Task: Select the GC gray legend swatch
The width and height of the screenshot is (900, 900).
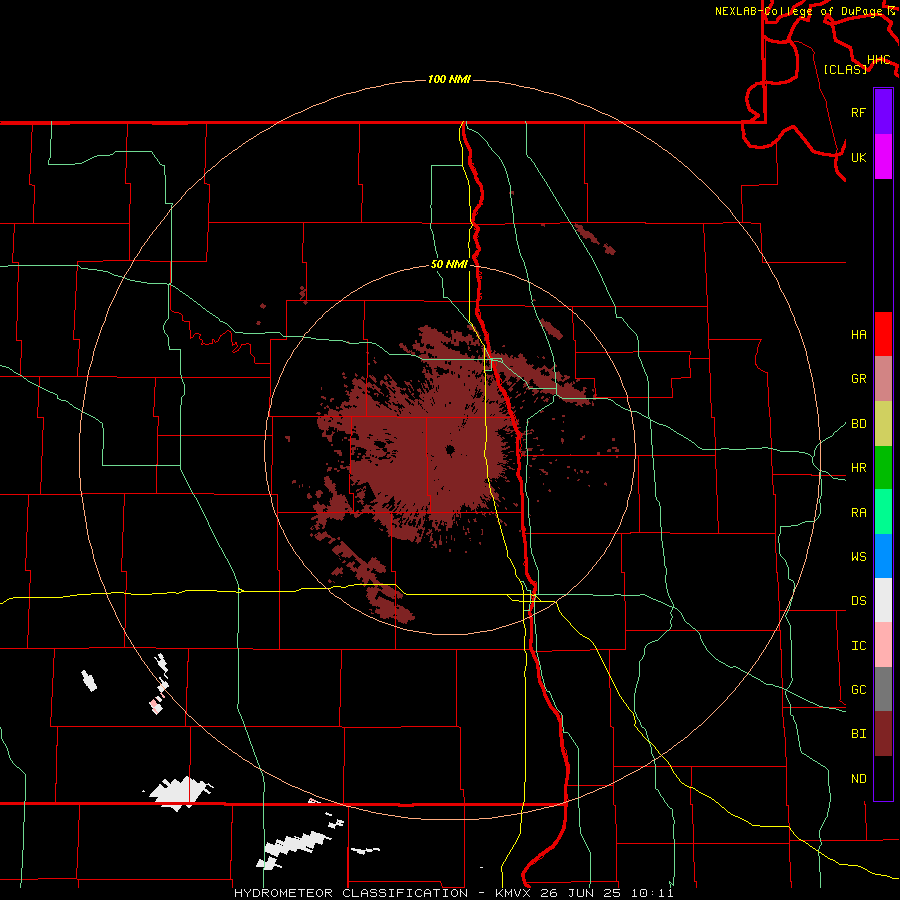Action: [x=883, y=689]
